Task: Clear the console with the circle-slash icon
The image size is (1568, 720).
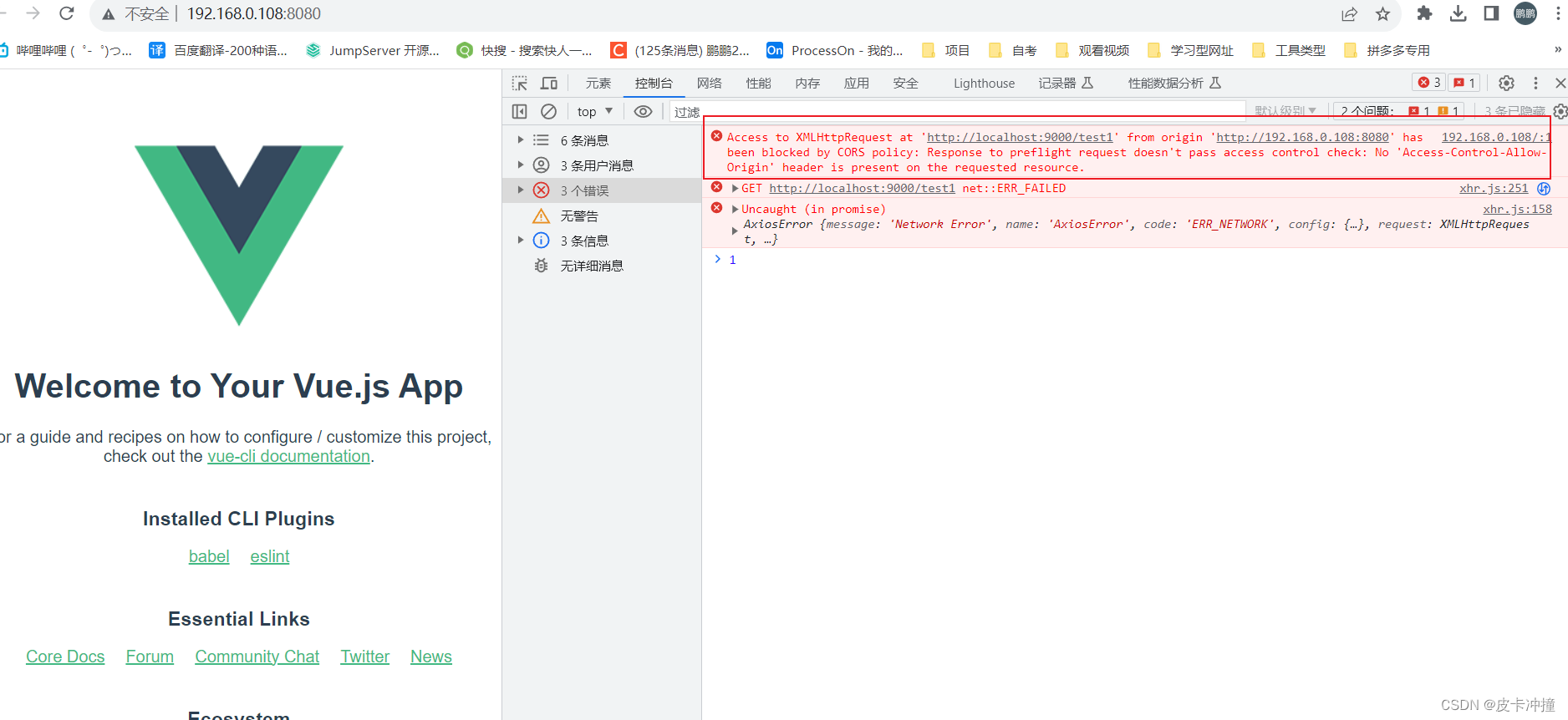Action: [x=548, y=111]
